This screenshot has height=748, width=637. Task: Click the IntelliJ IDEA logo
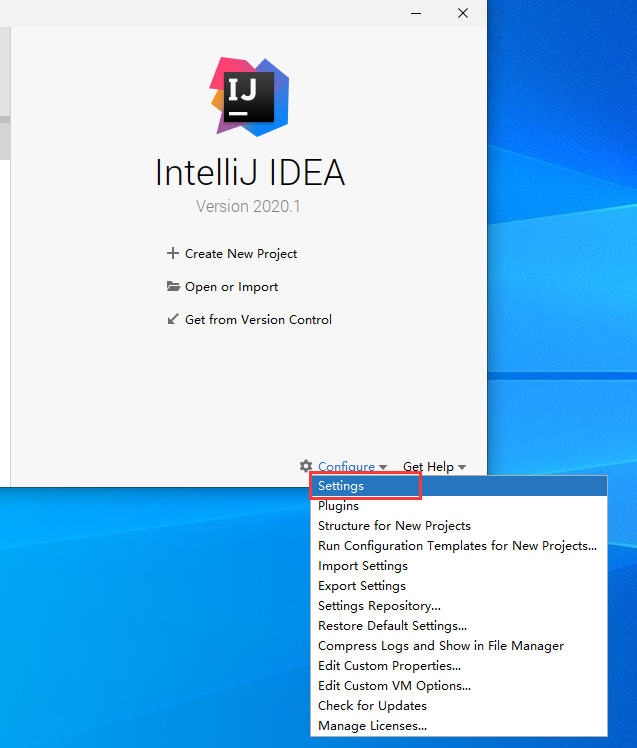coord(249,97)
